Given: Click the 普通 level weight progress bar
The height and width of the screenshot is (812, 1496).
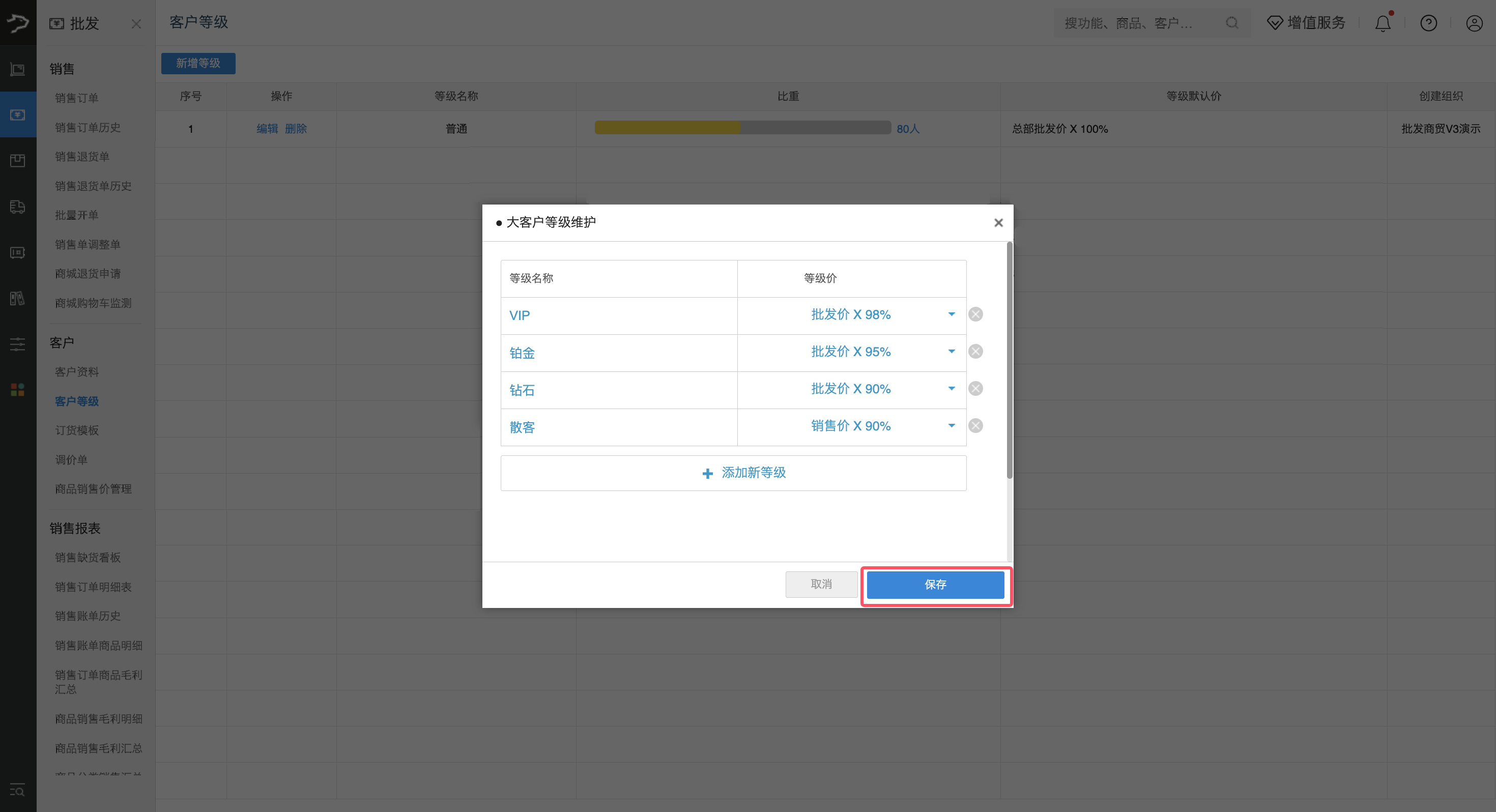Looking at the screenshot, I should (x=742, y=128).
